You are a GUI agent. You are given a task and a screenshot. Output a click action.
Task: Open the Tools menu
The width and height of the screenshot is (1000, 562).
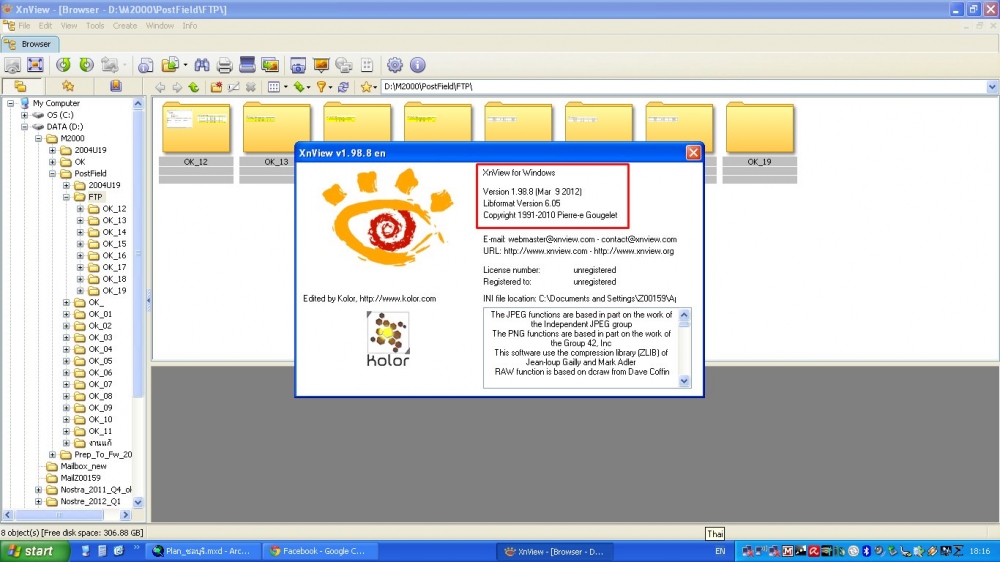pyautogui.click(x=95, y=26)
